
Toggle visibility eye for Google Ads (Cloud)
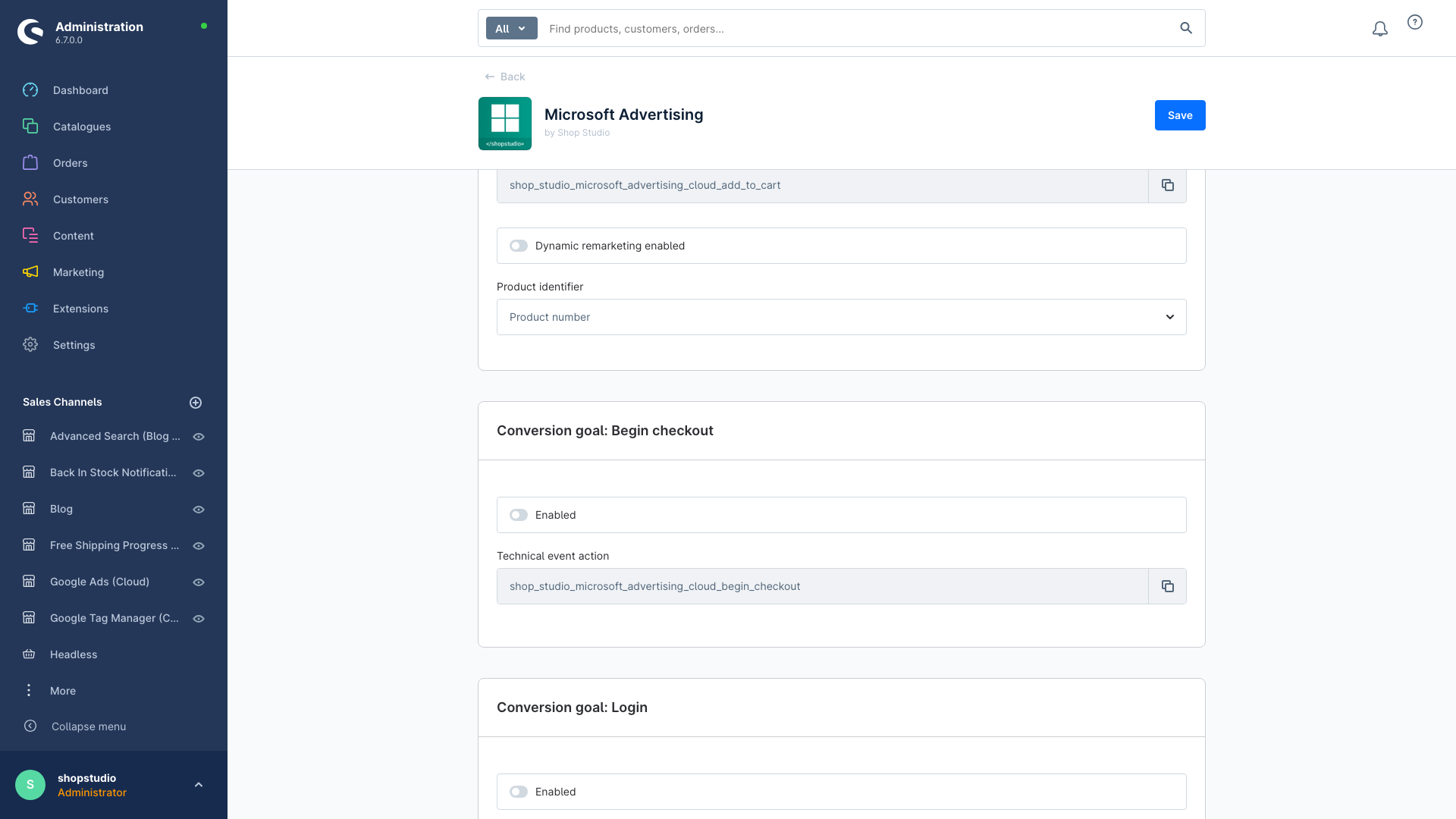point(199,582)
